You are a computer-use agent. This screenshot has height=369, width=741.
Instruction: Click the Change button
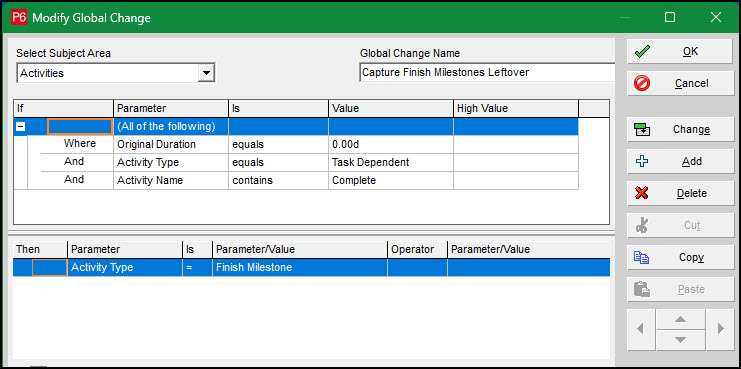680,129
